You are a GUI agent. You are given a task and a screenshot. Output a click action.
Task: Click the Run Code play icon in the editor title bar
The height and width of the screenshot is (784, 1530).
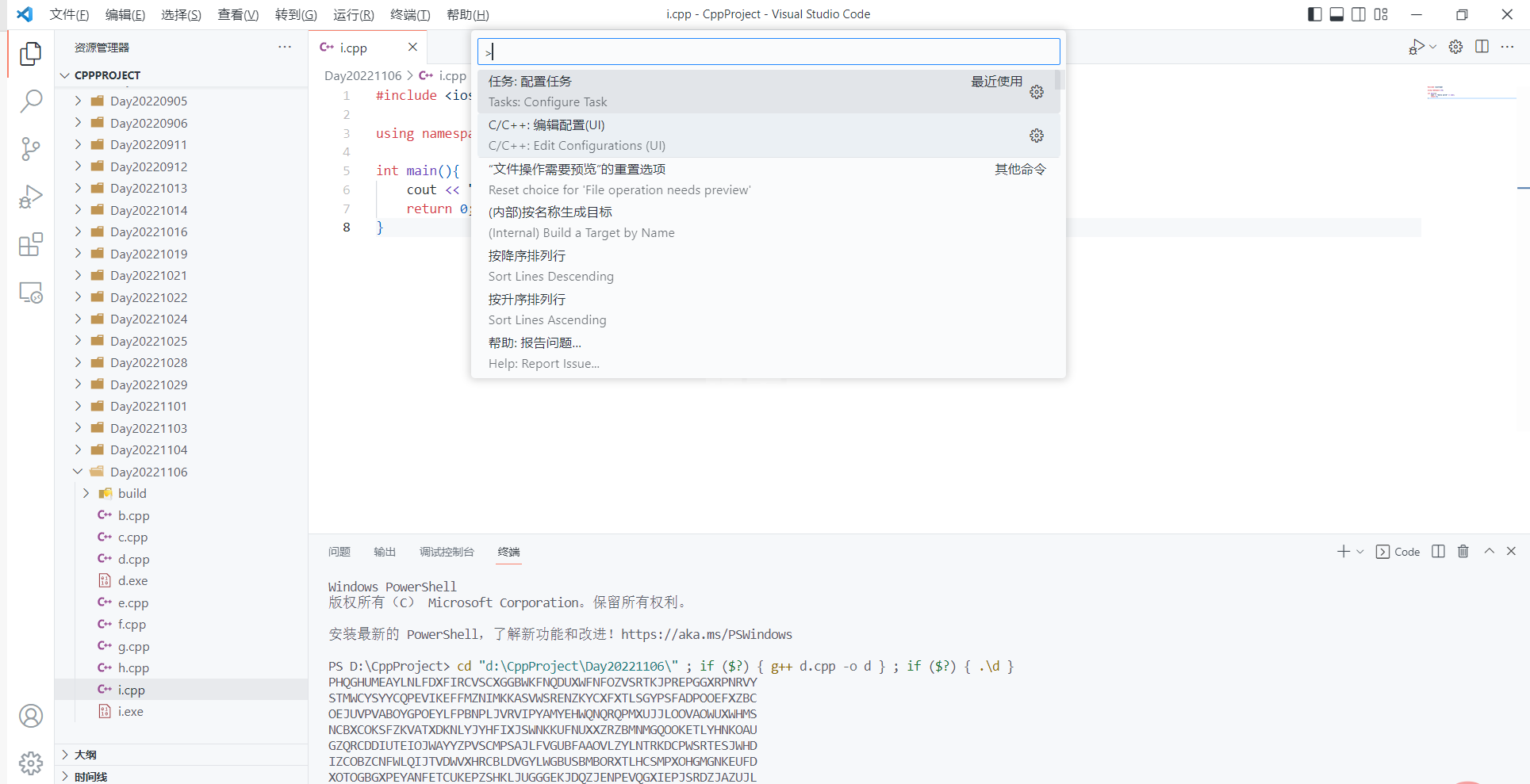click(1417, 47)
